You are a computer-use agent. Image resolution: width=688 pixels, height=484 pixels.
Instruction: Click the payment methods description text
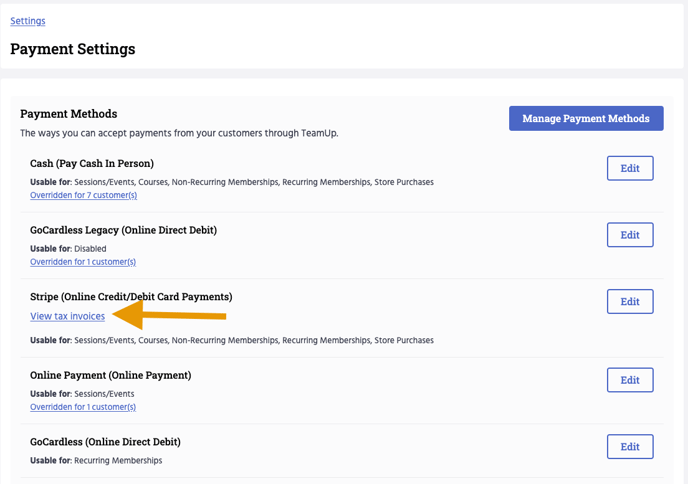coord(179,133)
